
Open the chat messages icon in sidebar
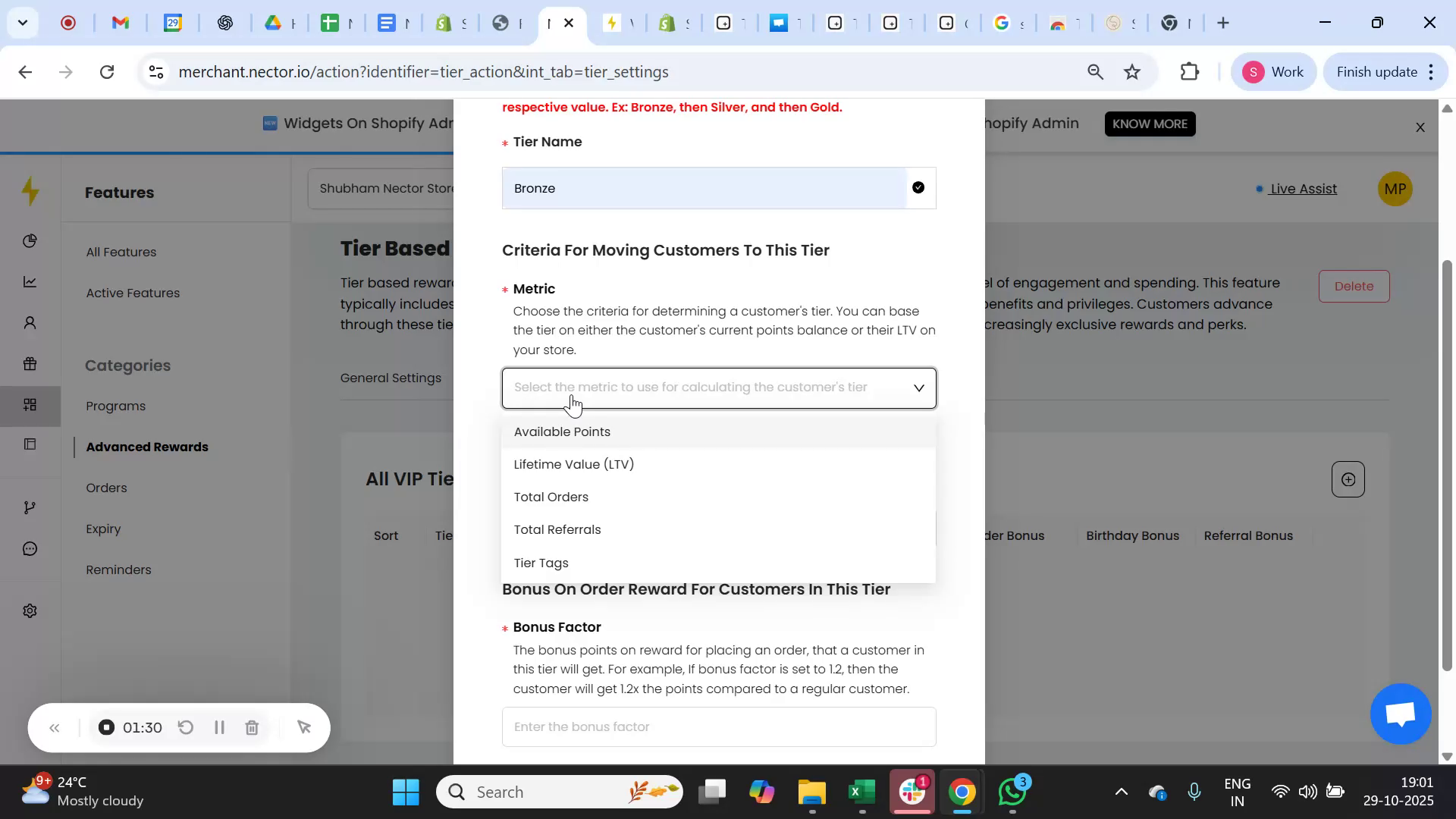[30, 548]
